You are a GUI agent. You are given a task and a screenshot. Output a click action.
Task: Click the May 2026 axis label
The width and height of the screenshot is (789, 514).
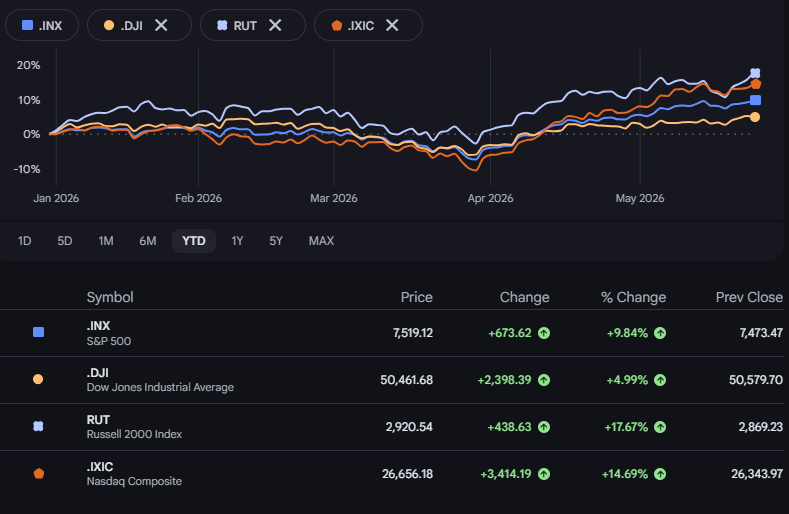coord(640,198)
